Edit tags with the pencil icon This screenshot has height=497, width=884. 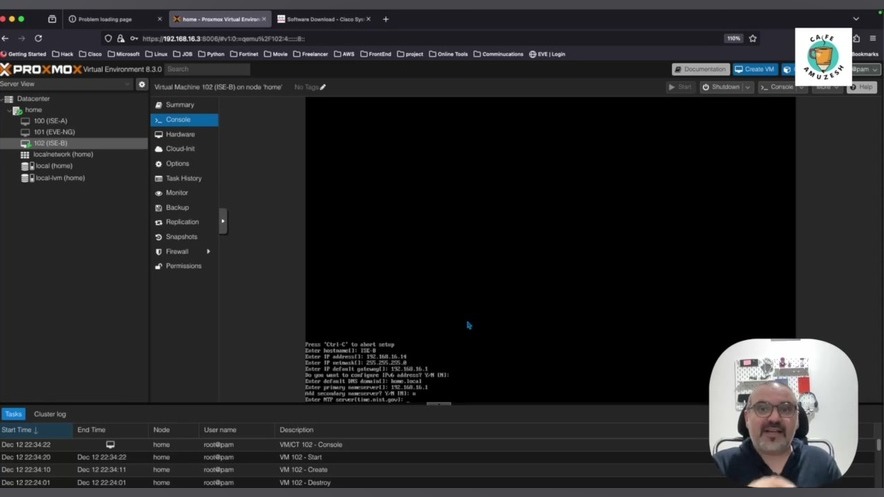[323, 87]
